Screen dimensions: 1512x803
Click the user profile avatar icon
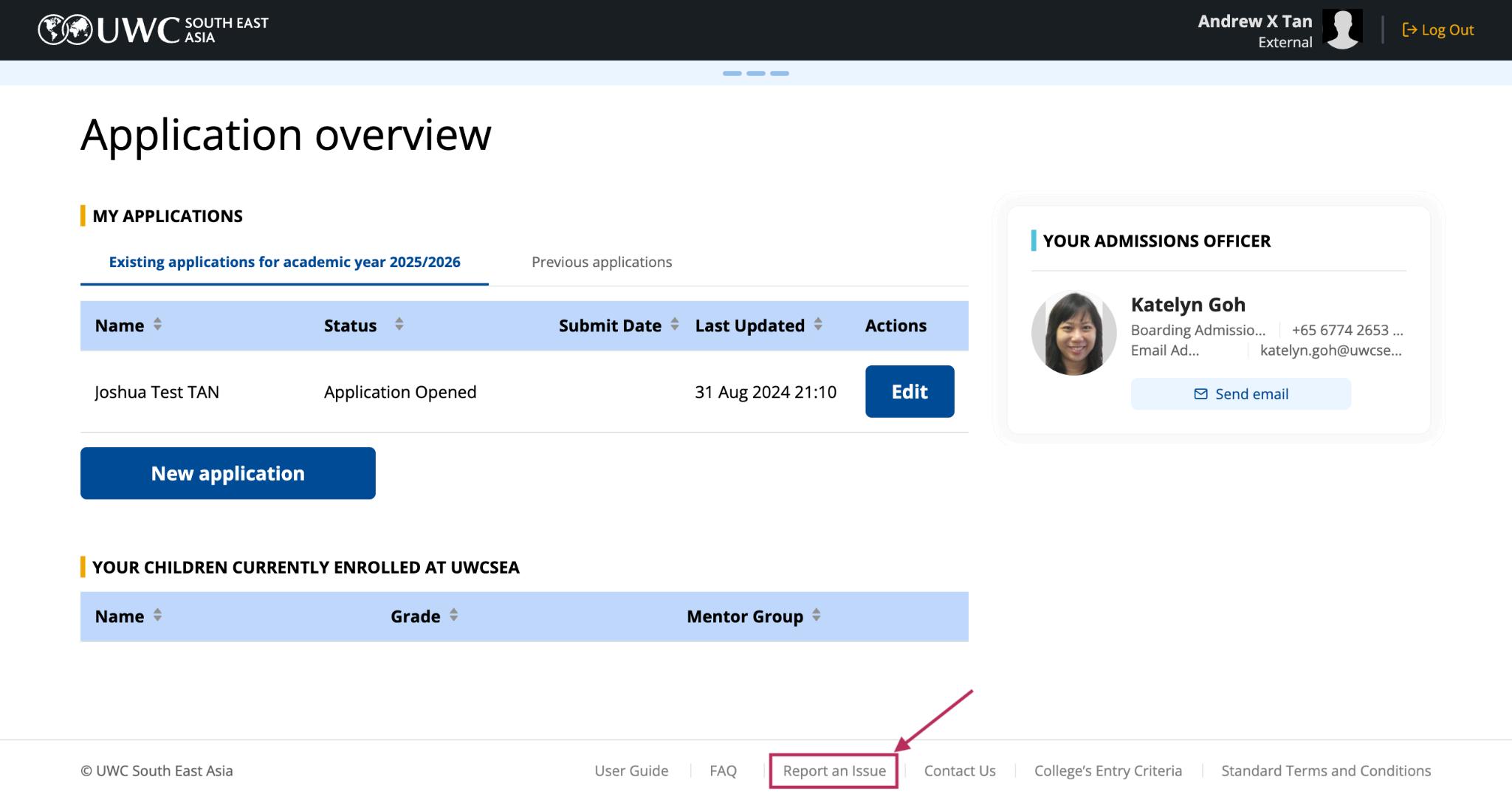point(1341,30)
